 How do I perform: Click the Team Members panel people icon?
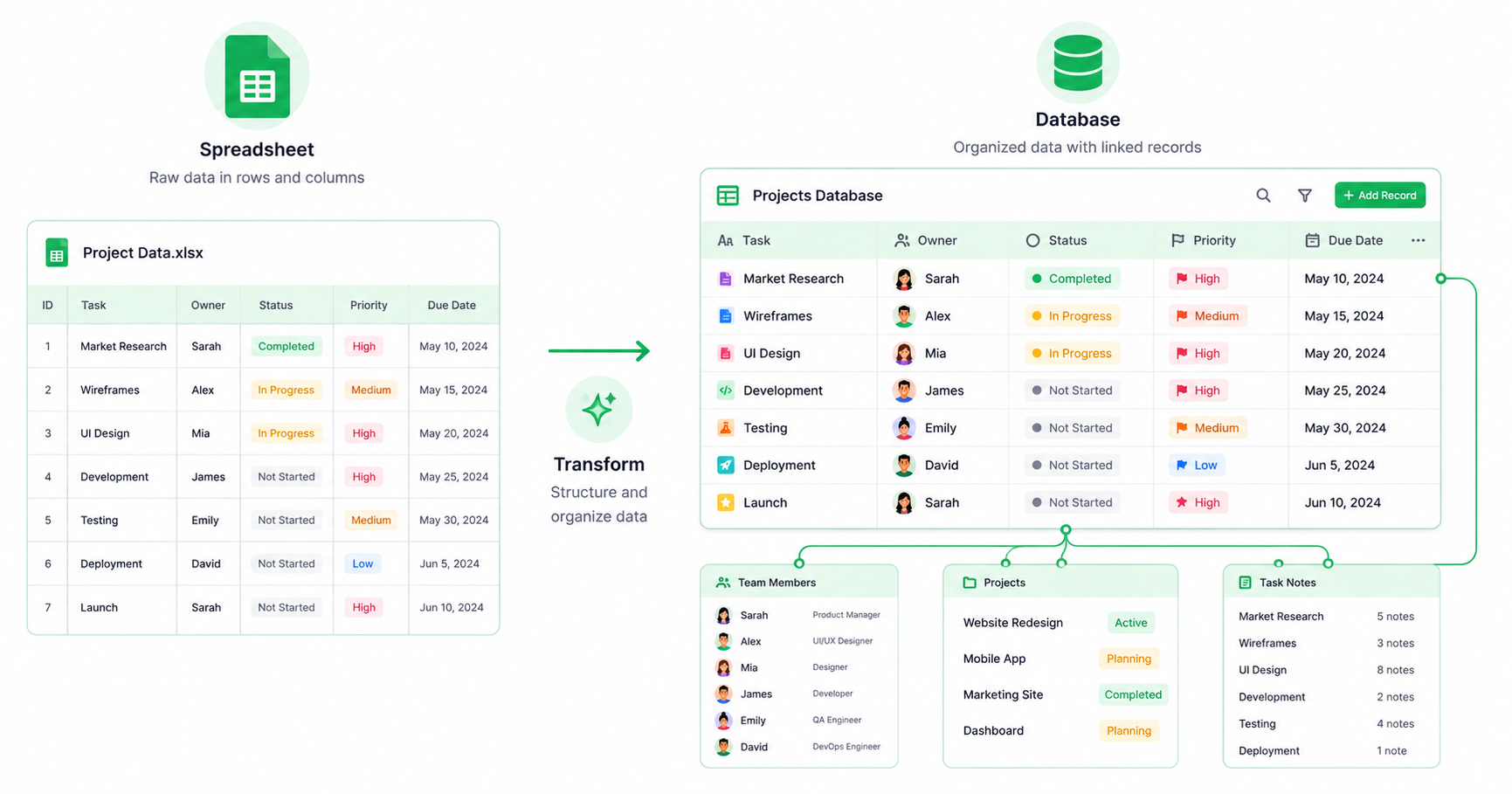(x=723, y=583)
